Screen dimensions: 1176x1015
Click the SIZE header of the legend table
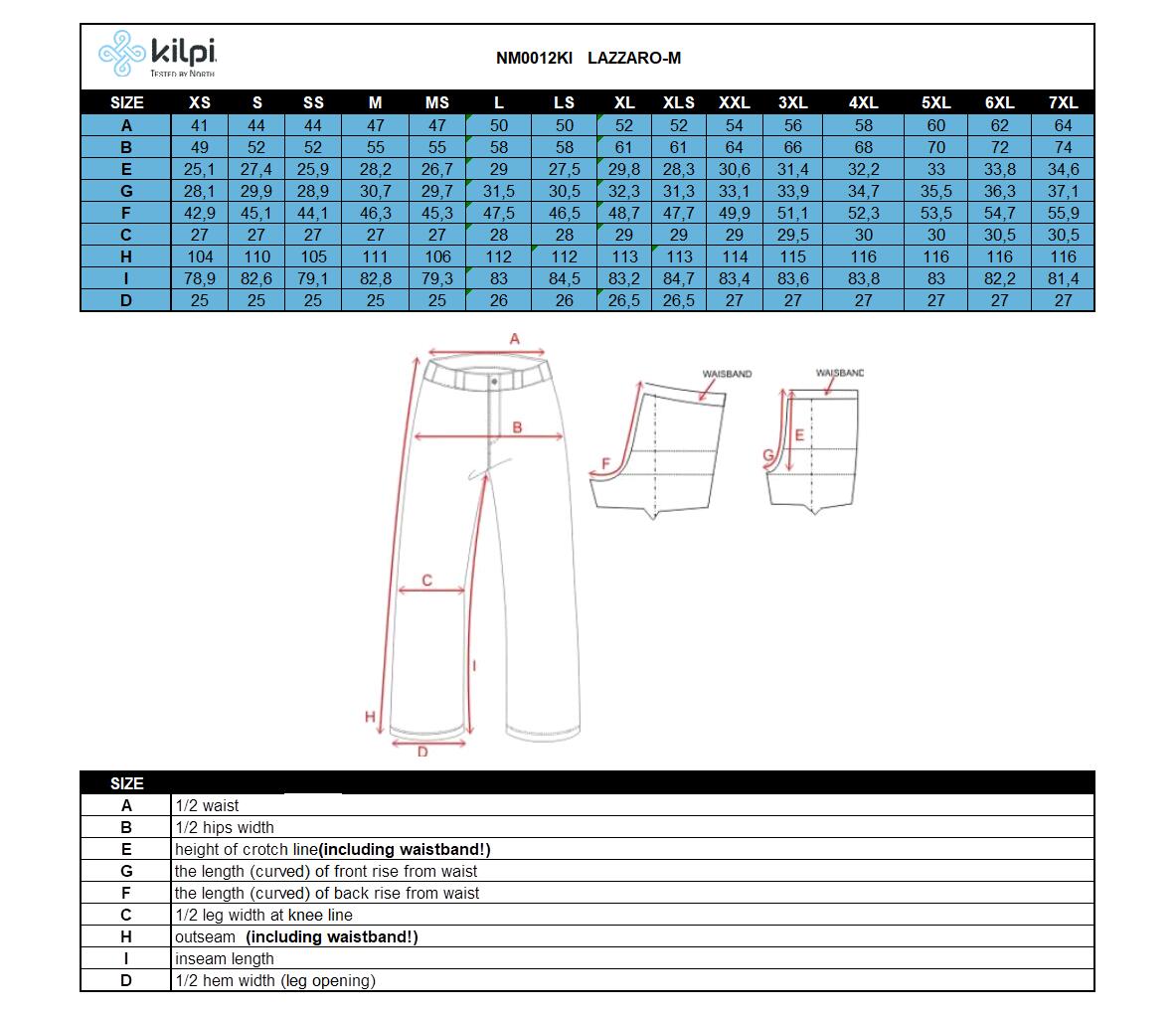coord(127,784)
